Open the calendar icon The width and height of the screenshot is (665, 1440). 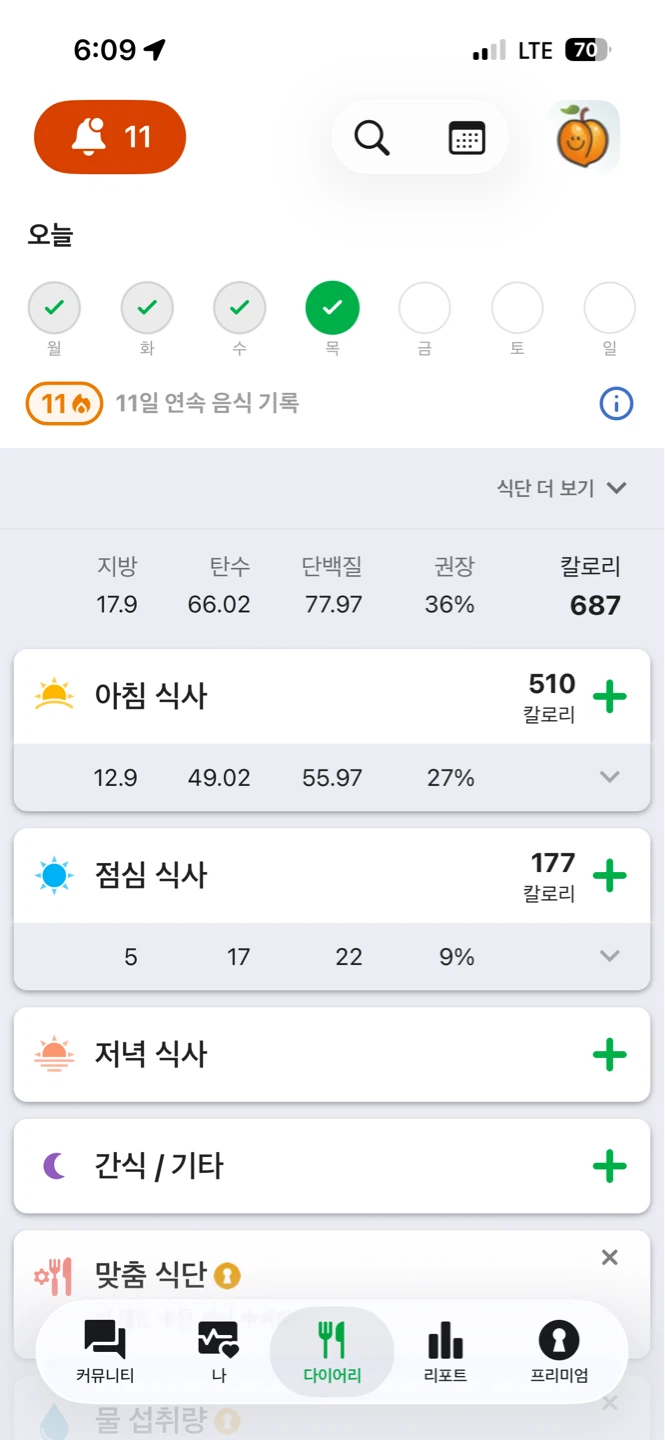(x=467, y=138)
